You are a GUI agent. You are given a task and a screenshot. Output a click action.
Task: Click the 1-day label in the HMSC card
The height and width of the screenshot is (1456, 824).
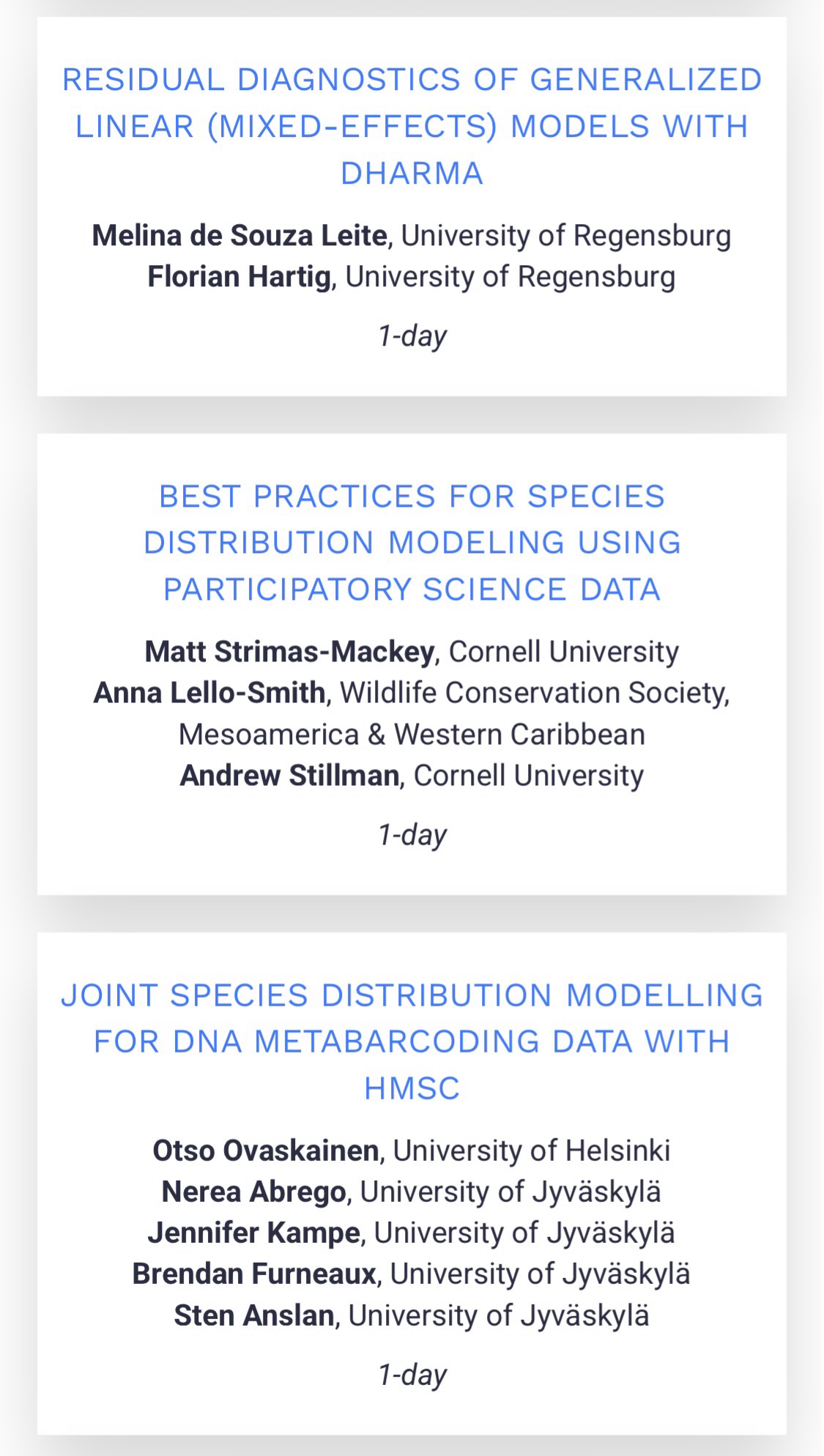pos(412,1375)
